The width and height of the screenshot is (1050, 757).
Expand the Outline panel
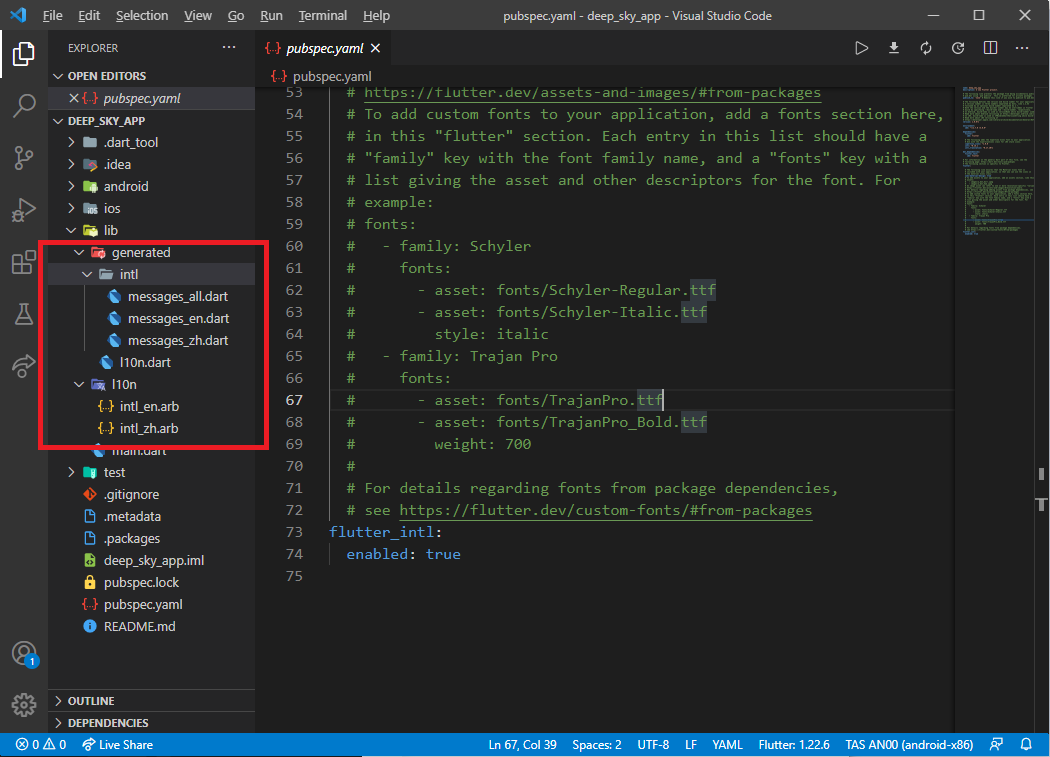[151, 701]
